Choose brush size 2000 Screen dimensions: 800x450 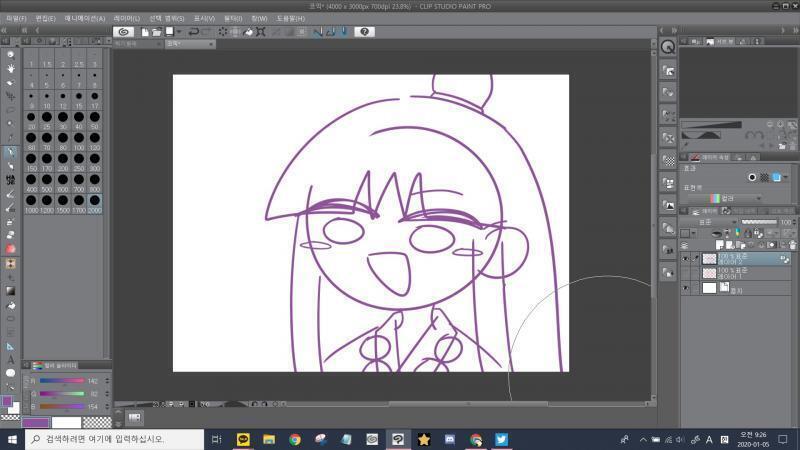tap(95, 204)
